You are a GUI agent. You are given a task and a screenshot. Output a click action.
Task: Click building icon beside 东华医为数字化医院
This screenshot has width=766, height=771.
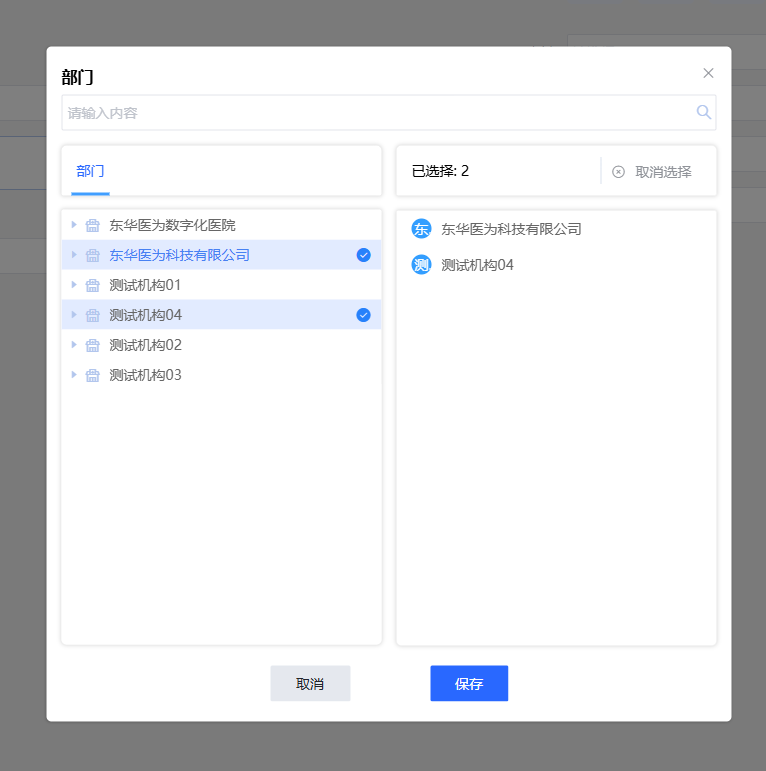[x=93, y=225]
